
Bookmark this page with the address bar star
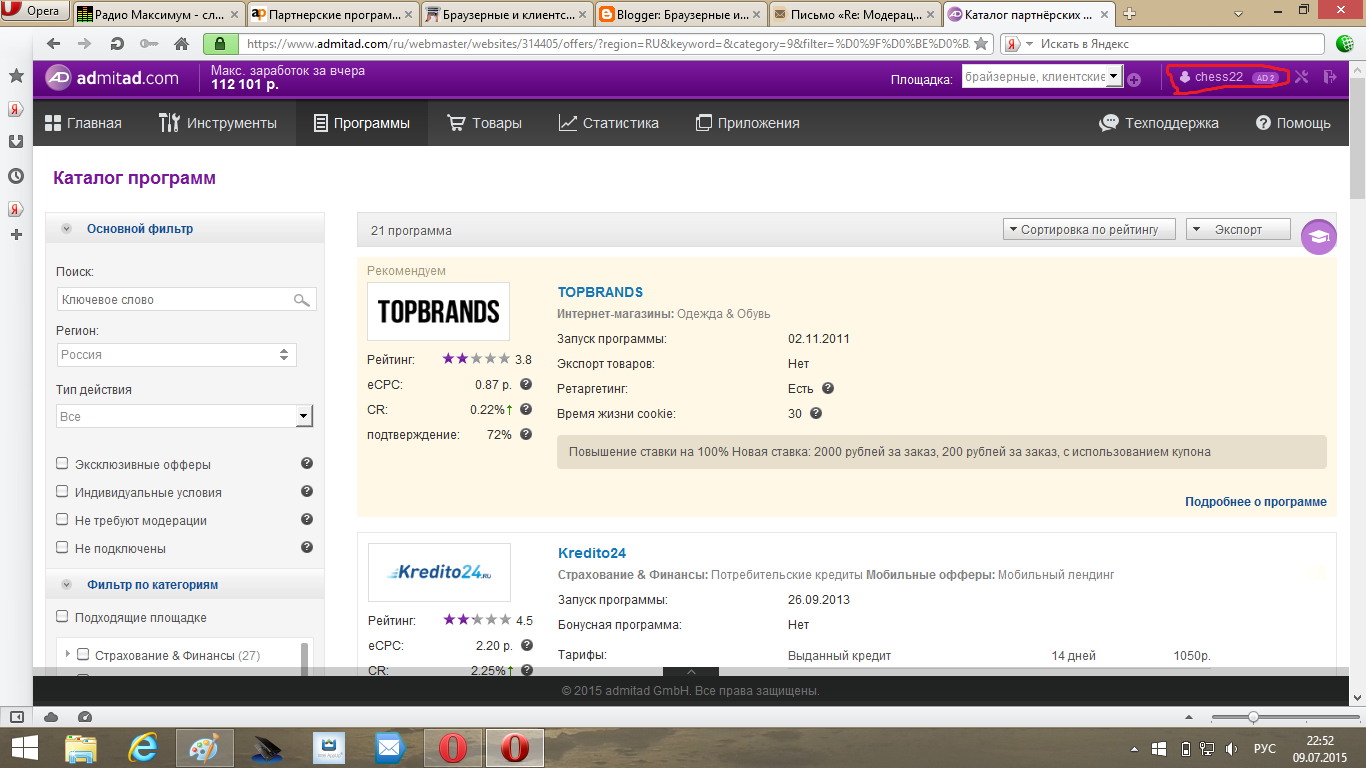click(x=982, y=44)
